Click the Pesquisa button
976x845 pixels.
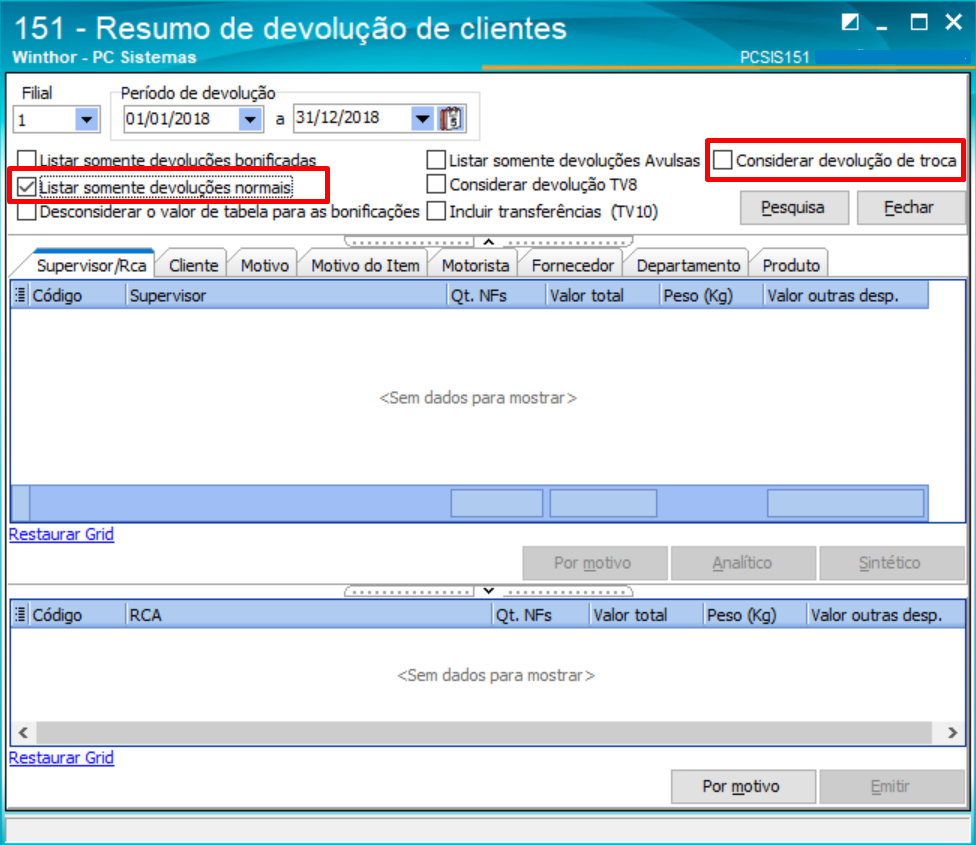click(x=794, y=207)
